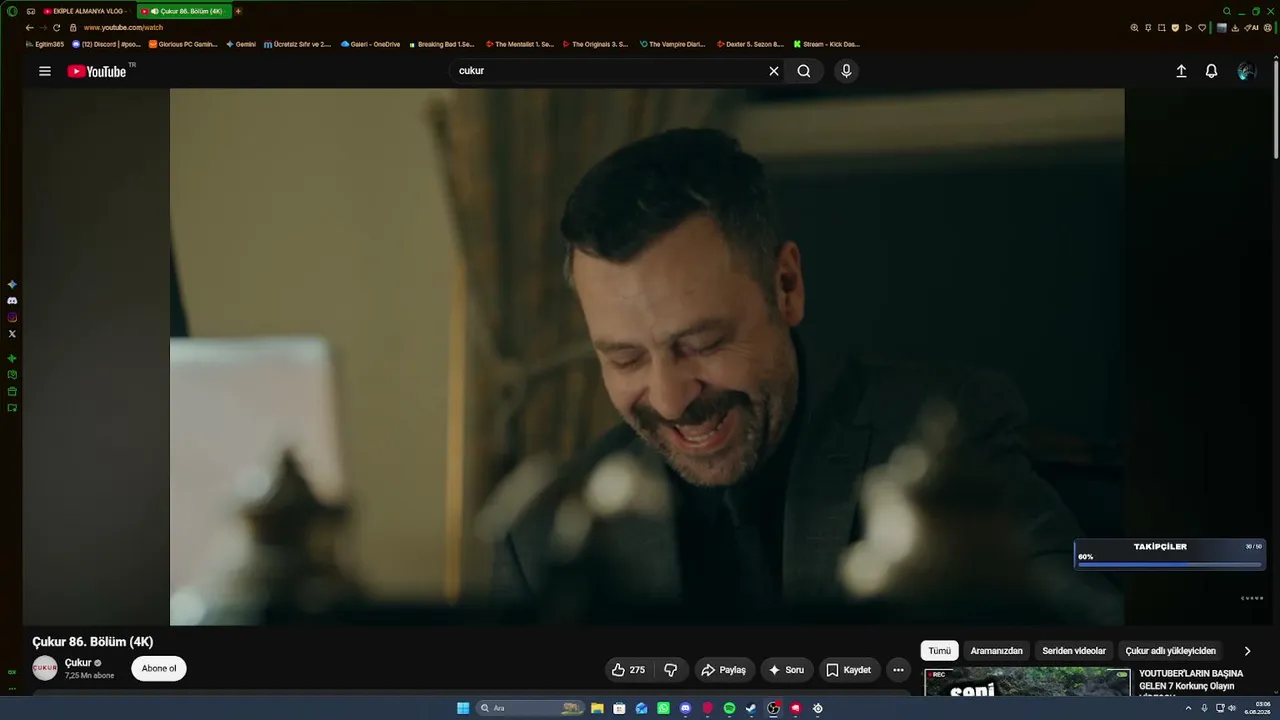Screen dimensions: 1280x720
Task: Open Steam from the taskbar
Action: click(x=751, y=708)
